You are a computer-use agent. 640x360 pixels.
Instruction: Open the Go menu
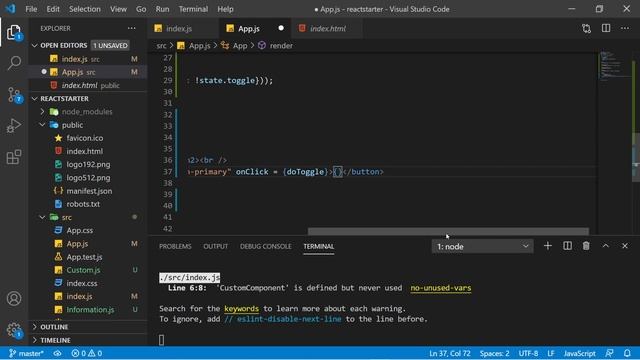141,9
